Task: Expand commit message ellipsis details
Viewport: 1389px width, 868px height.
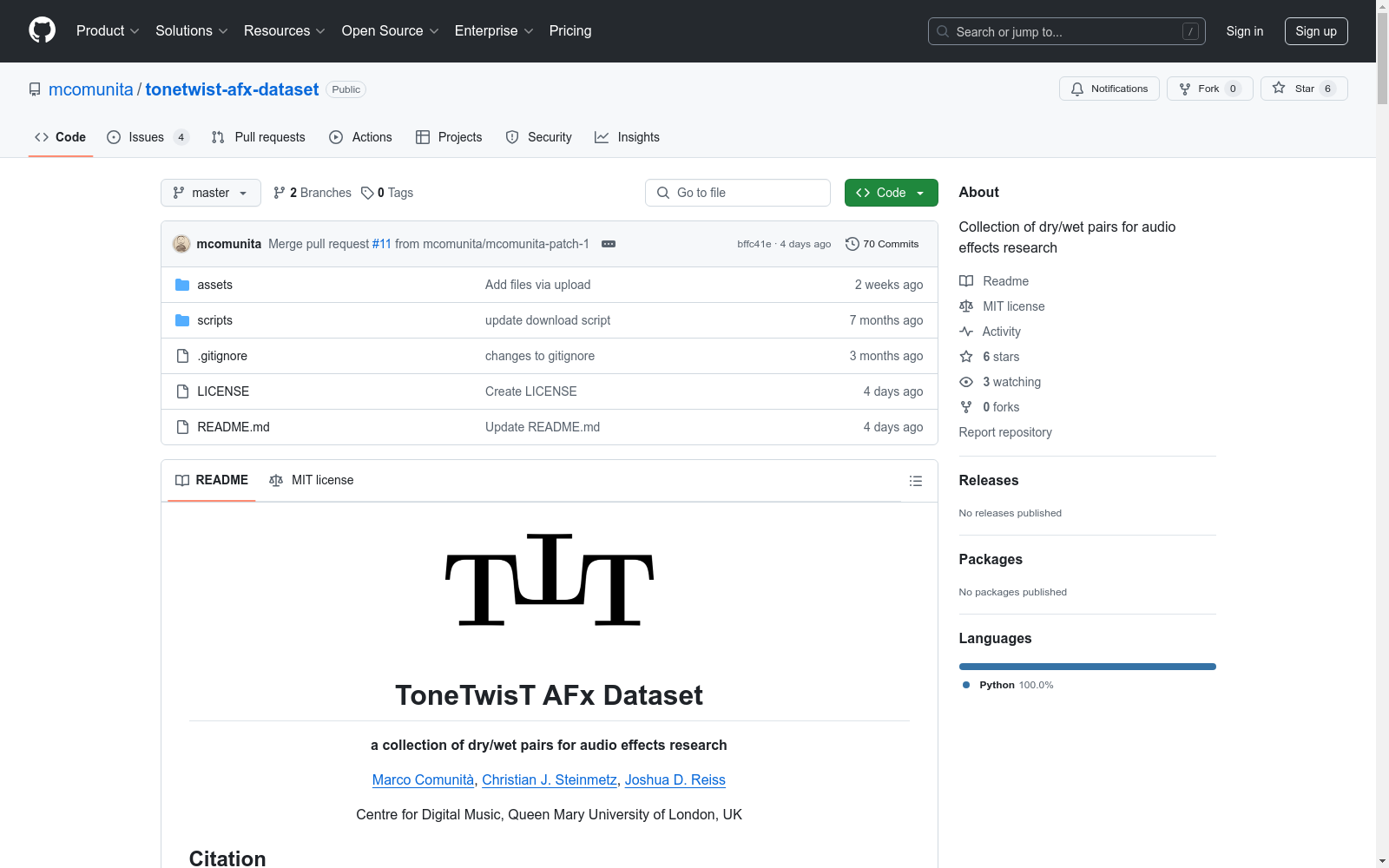Action: point(609,244)
